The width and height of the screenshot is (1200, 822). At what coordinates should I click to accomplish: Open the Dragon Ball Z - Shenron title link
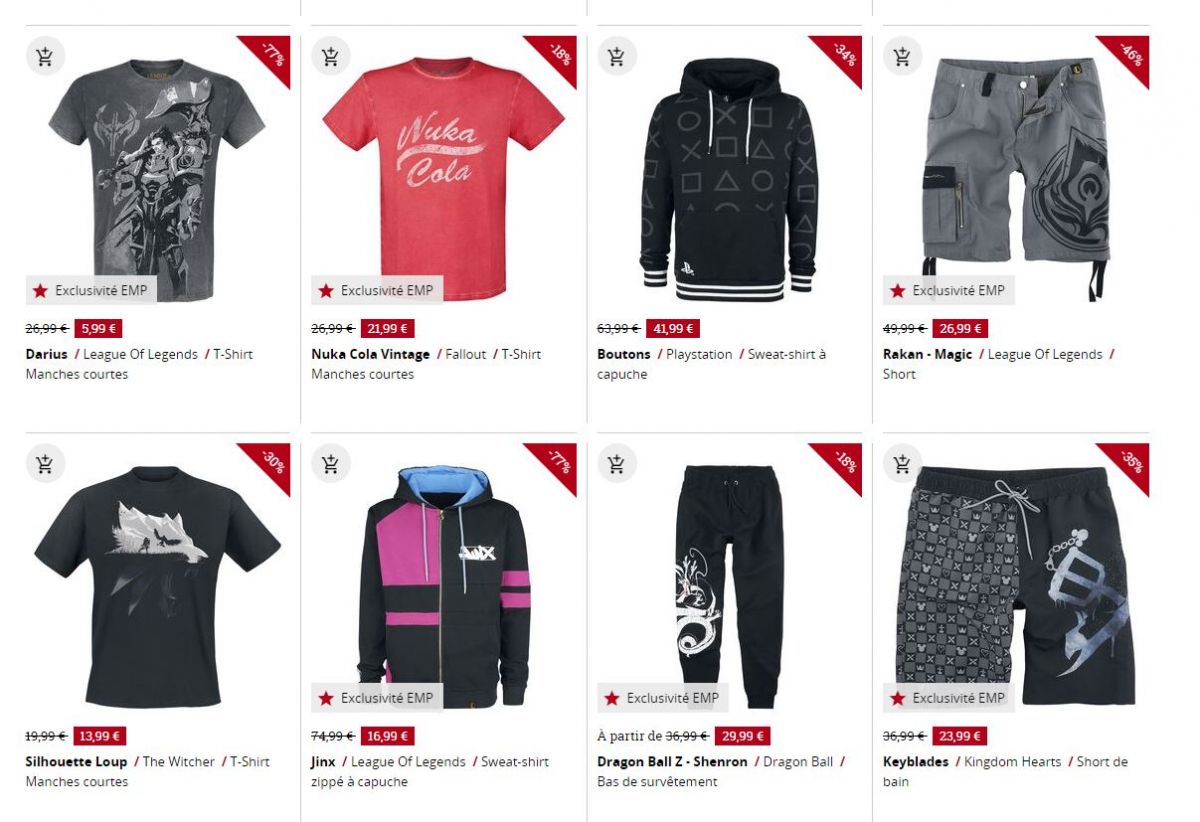(672, 762)
